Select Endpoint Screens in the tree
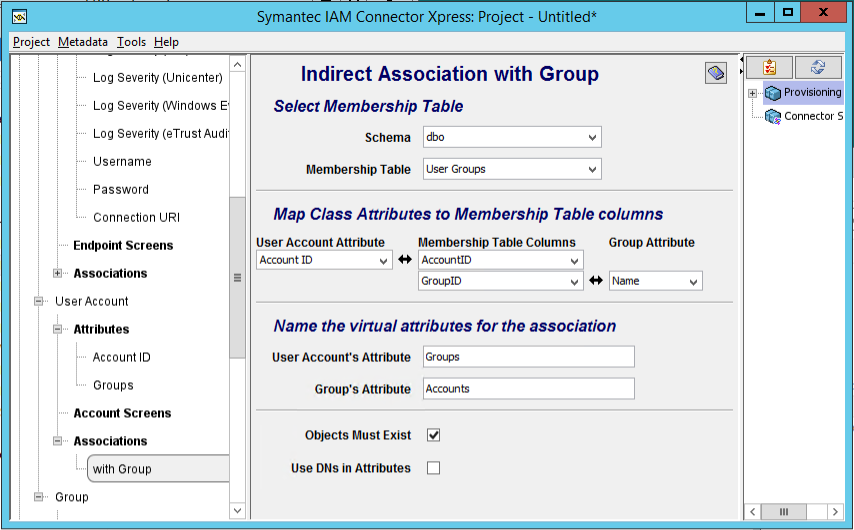This screenshot has width=854, height=530. coord(123,245)
